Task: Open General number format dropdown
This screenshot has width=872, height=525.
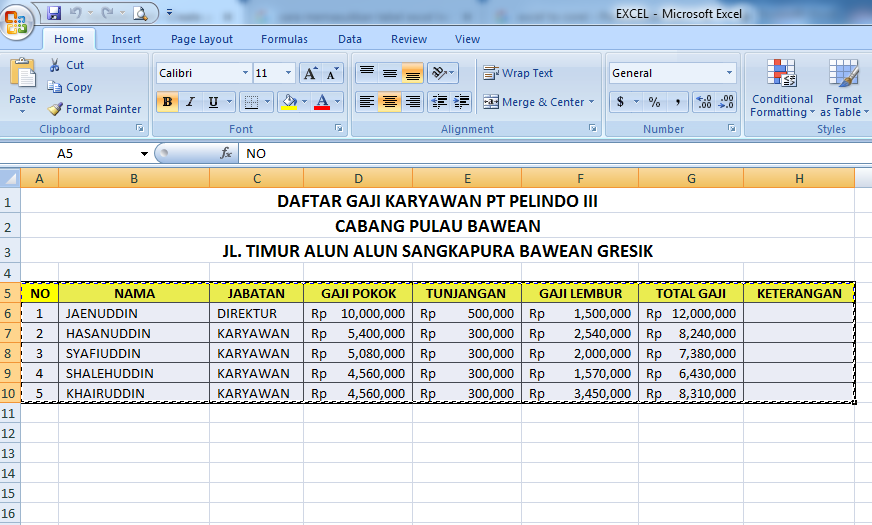Action: coord(729,73)
